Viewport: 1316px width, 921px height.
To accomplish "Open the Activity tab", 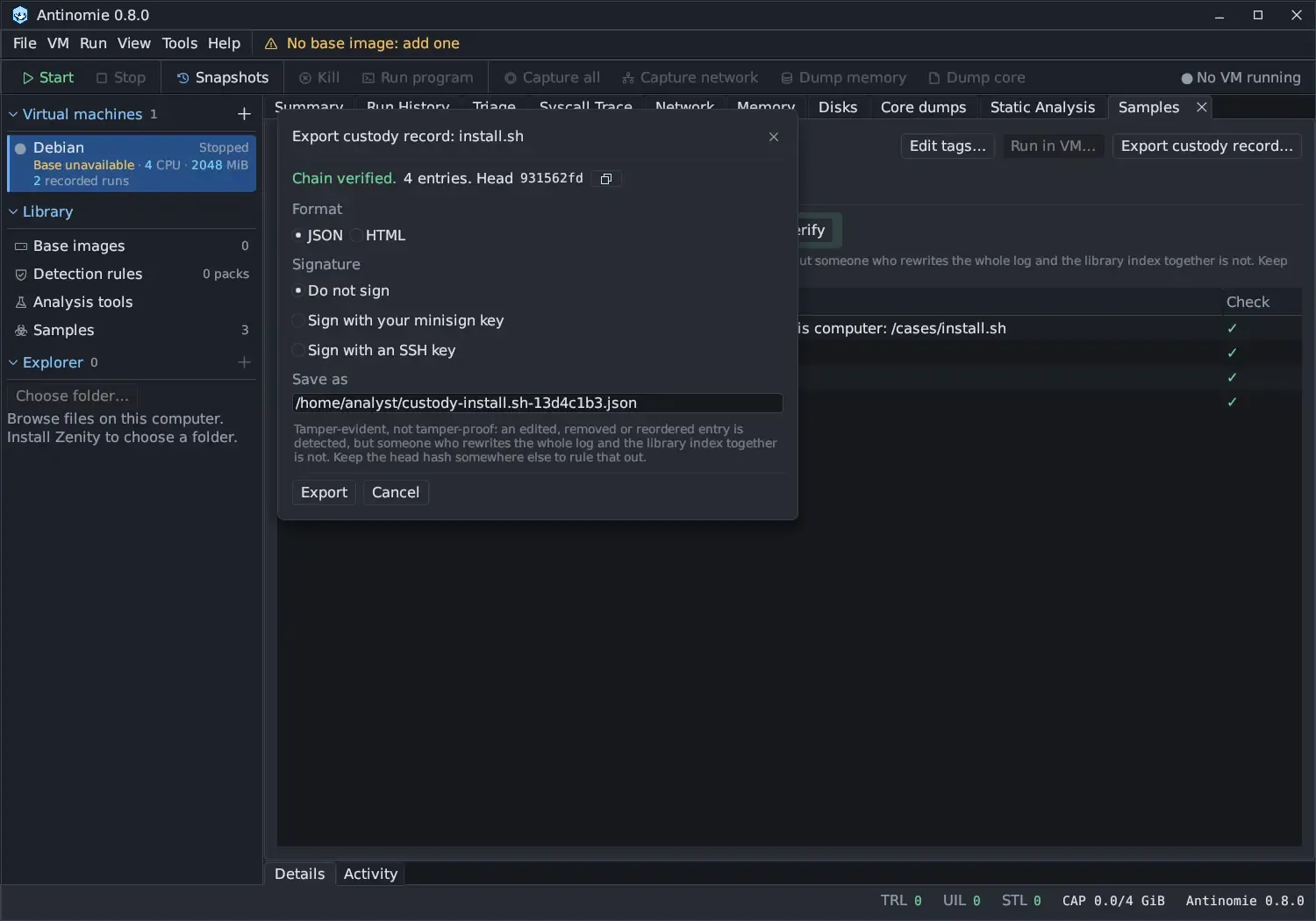I will pos(370,874).
